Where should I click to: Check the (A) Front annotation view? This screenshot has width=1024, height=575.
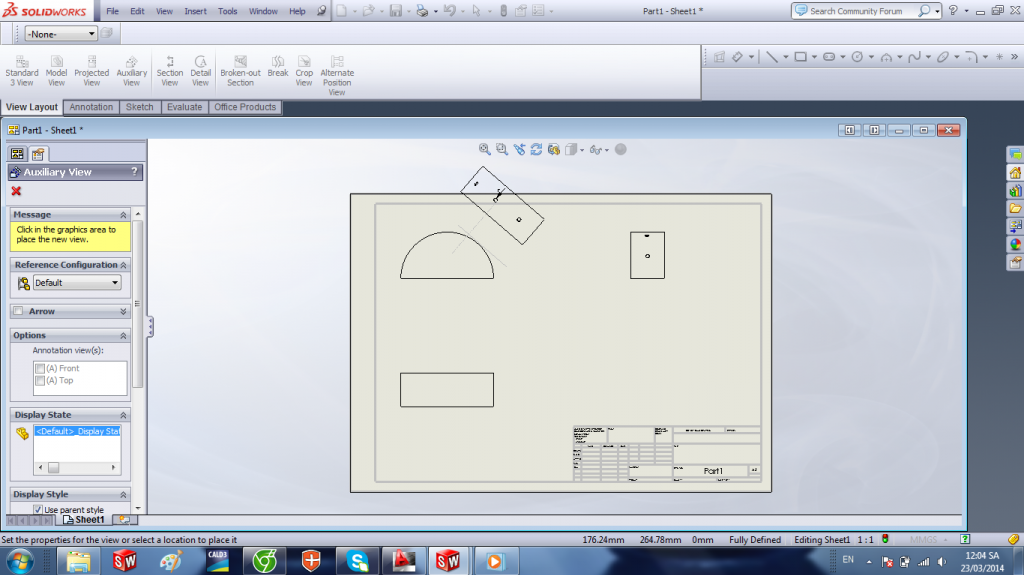tap(40, 369)
